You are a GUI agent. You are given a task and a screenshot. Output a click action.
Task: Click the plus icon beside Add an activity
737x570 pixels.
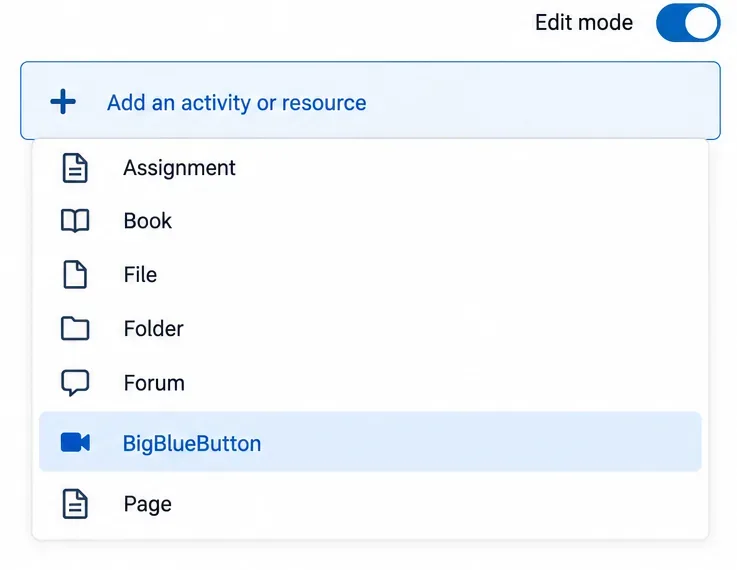click(x=63, y=102)
